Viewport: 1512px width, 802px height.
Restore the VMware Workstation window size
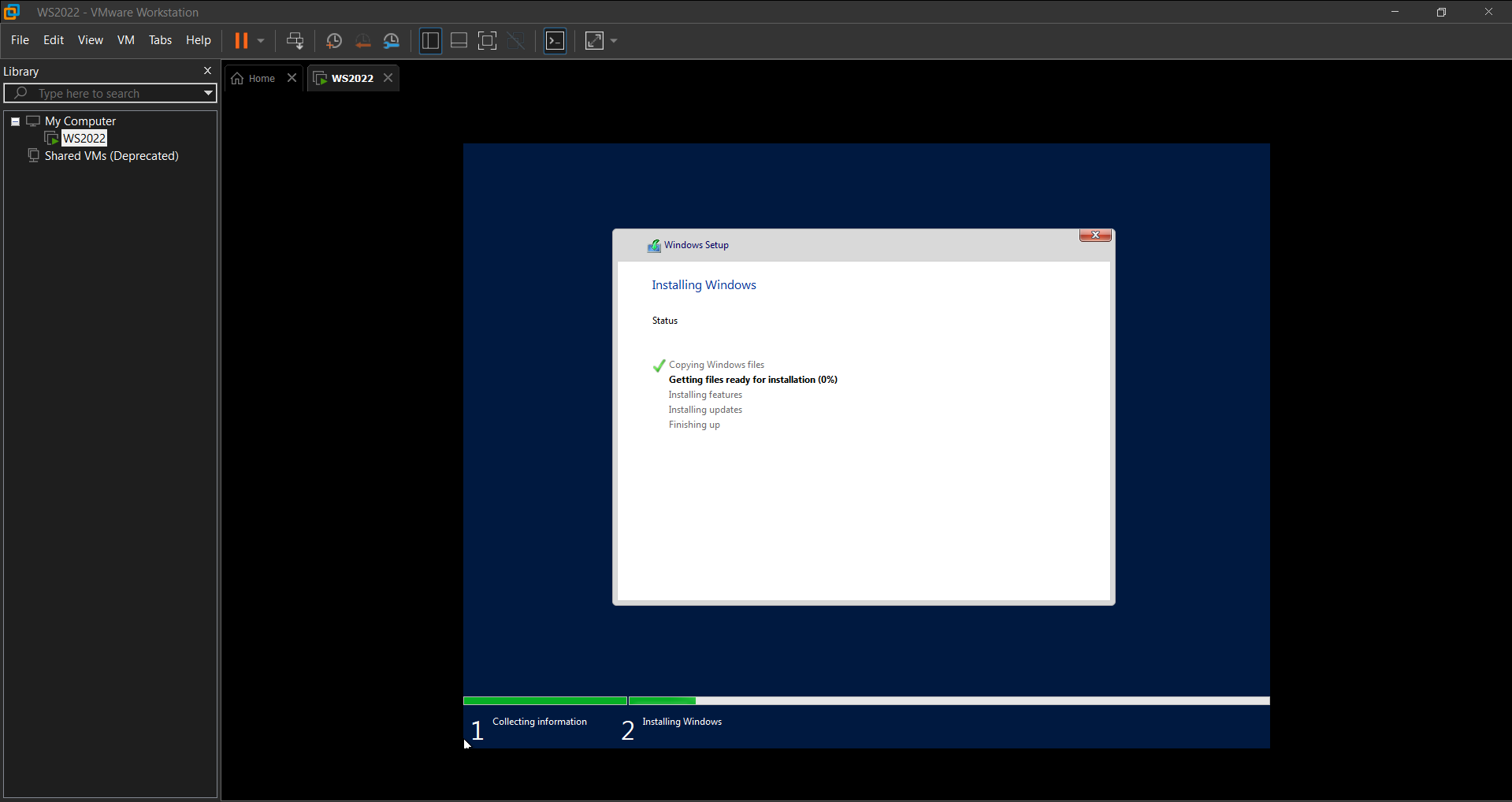coord(1441,12)
